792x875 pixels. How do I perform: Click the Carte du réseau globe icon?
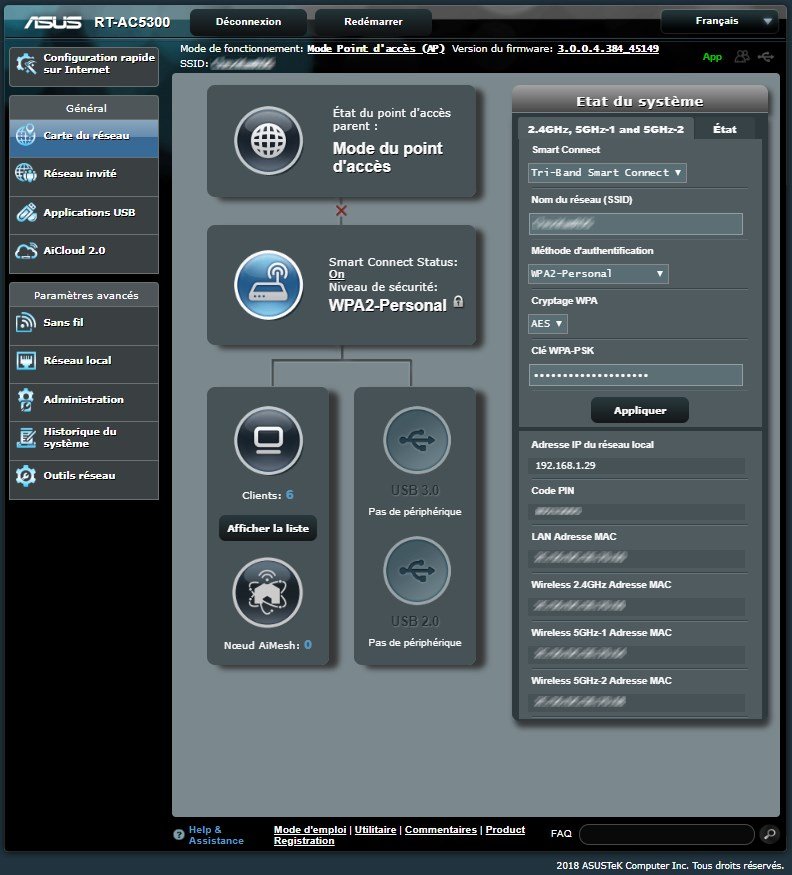pyautogui.click(x=26, y=135)
